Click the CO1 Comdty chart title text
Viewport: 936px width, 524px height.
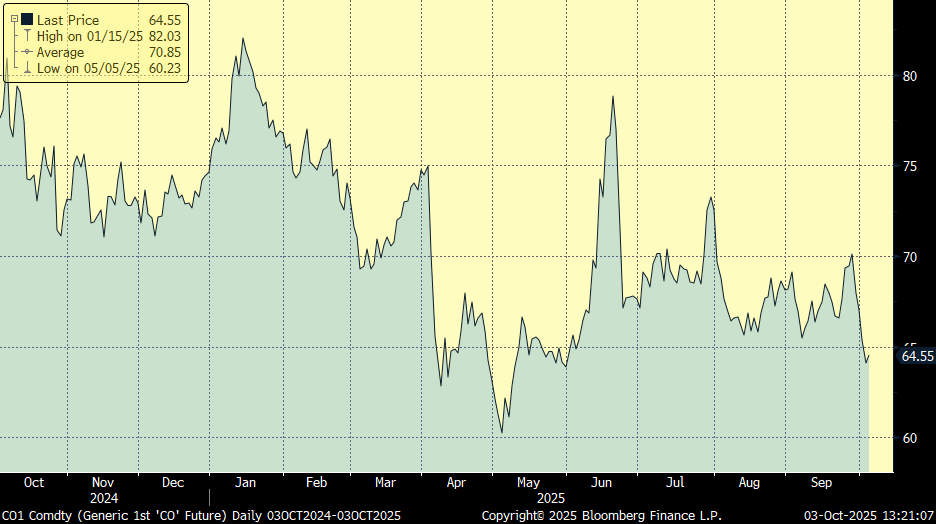[200, 515]
